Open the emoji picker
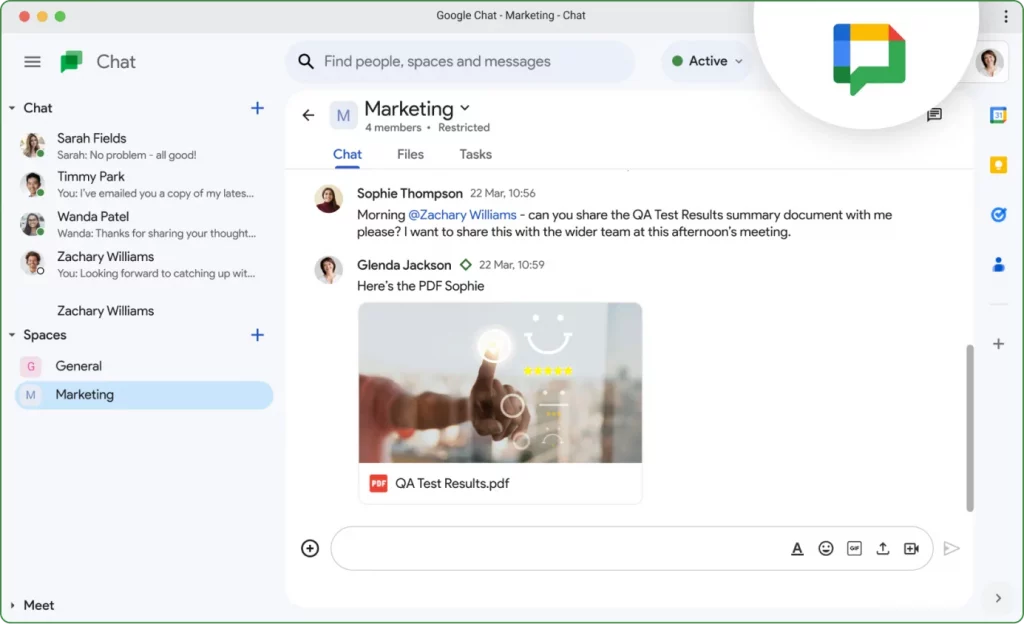The height and width of the screenshot is (624, 1024). [x=825, y=548]
